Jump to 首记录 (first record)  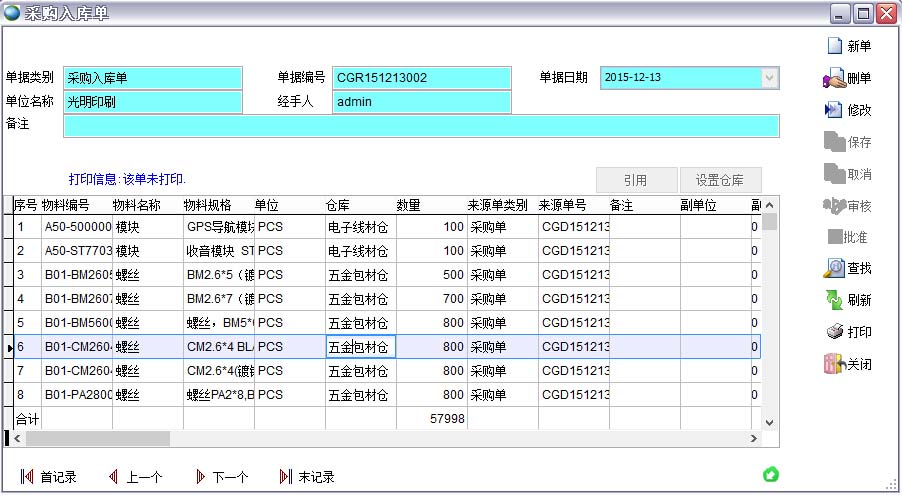pos(27,477)
